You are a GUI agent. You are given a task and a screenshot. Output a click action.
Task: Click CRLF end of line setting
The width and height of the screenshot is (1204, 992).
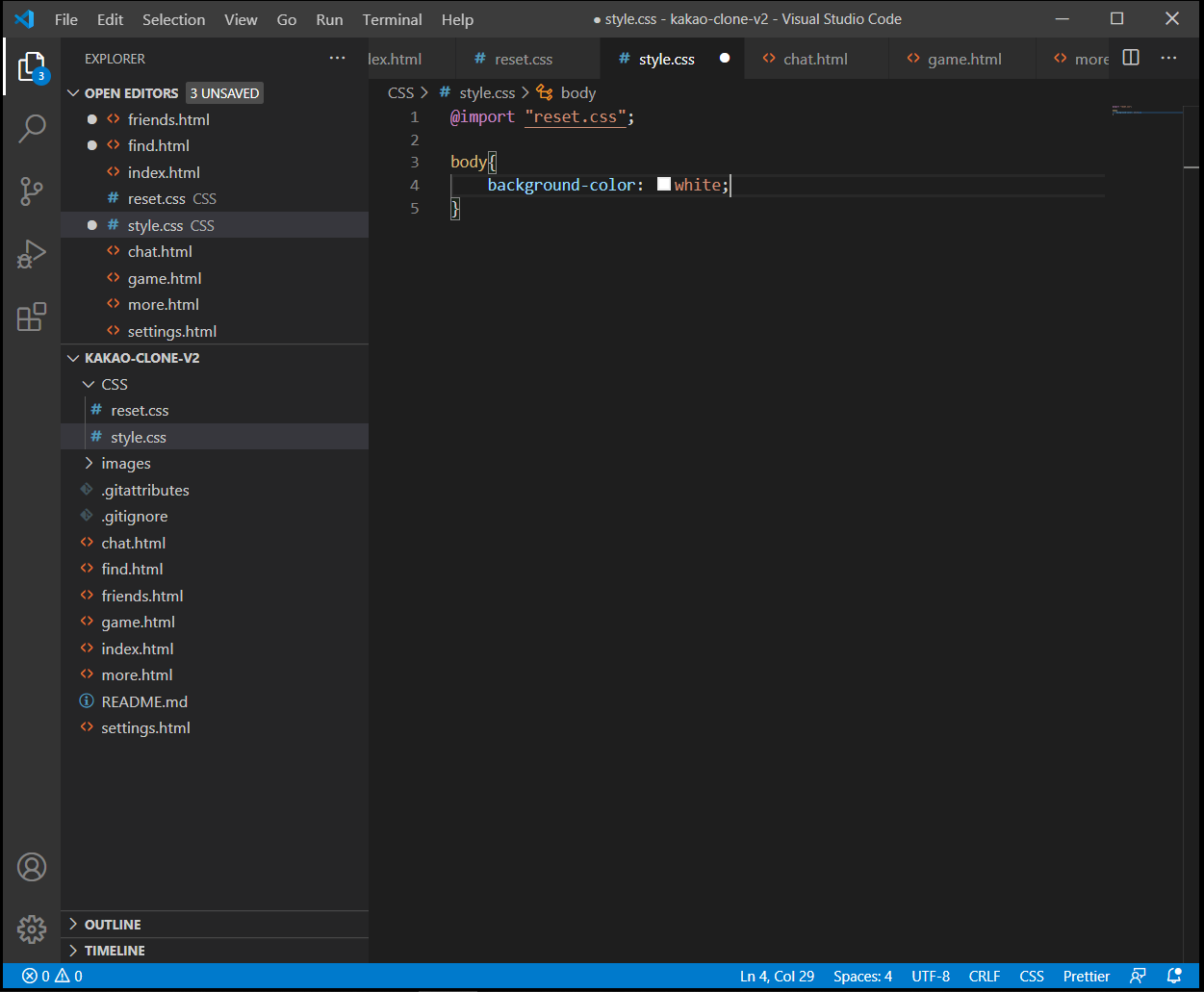pos(985,976)
